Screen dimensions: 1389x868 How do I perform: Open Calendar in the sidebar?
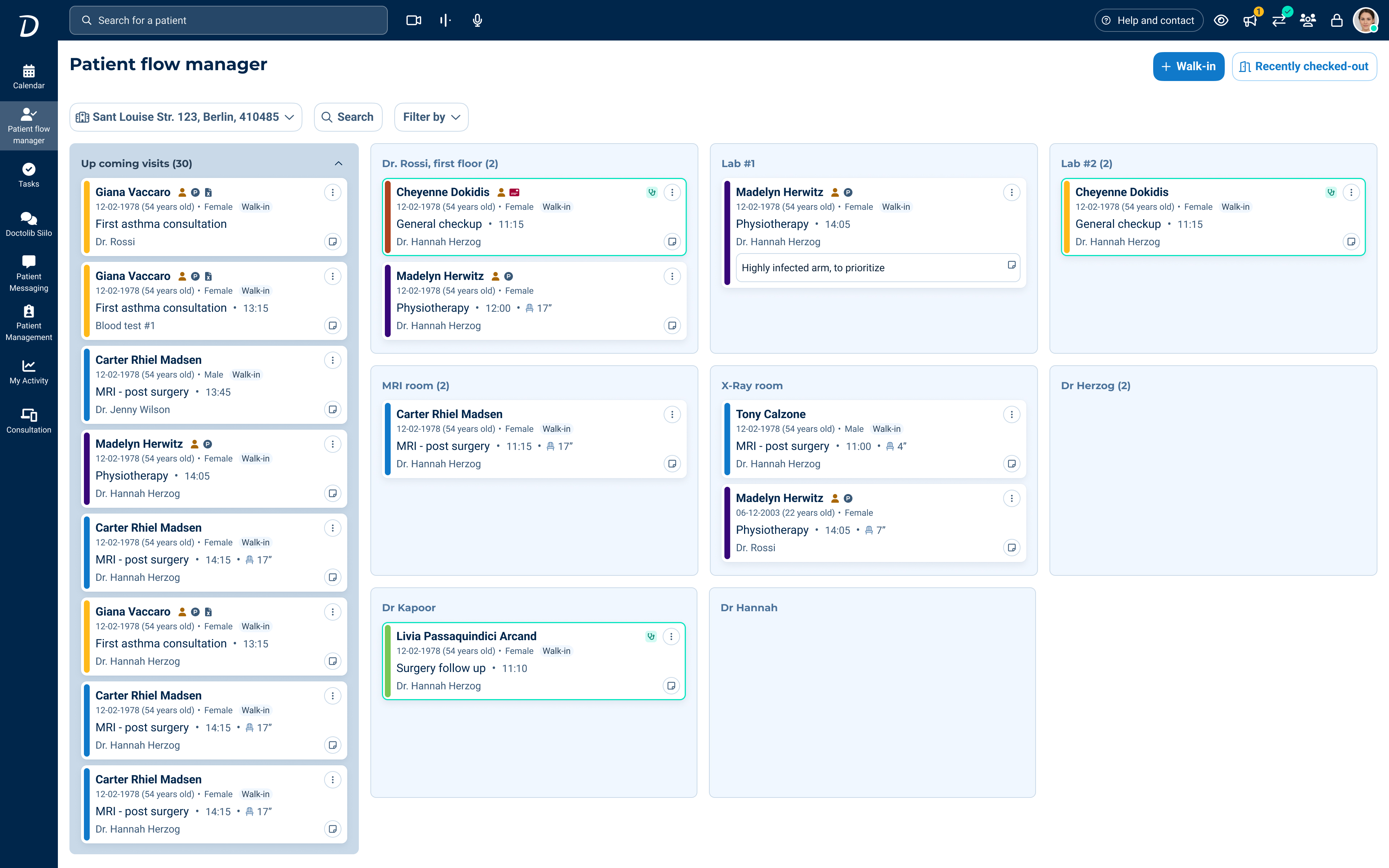point(29,77)
